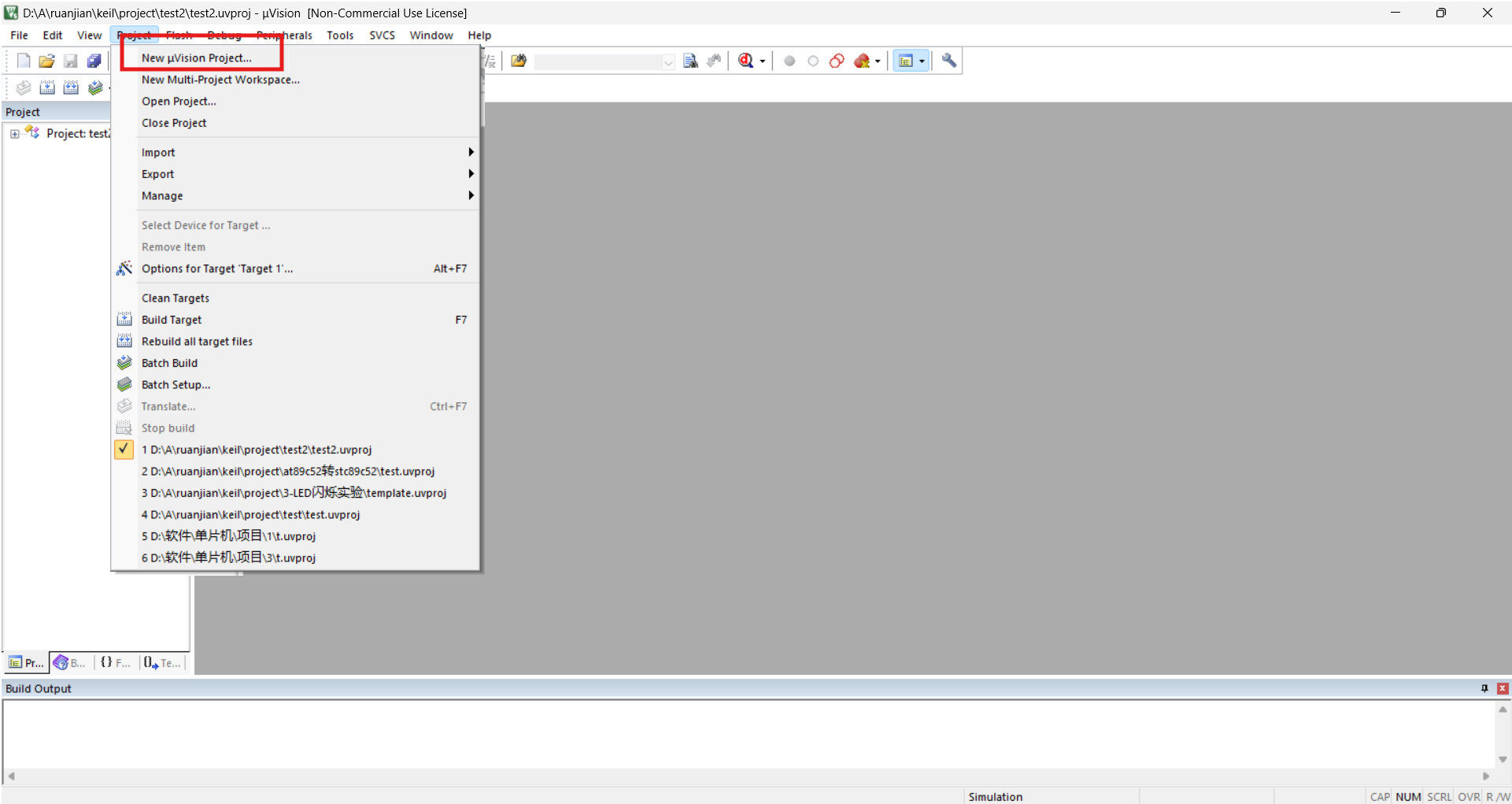Viewport: 1512px width, 804px height.
Task: Open the Import submenu arrow
Action: pos(471,152)
